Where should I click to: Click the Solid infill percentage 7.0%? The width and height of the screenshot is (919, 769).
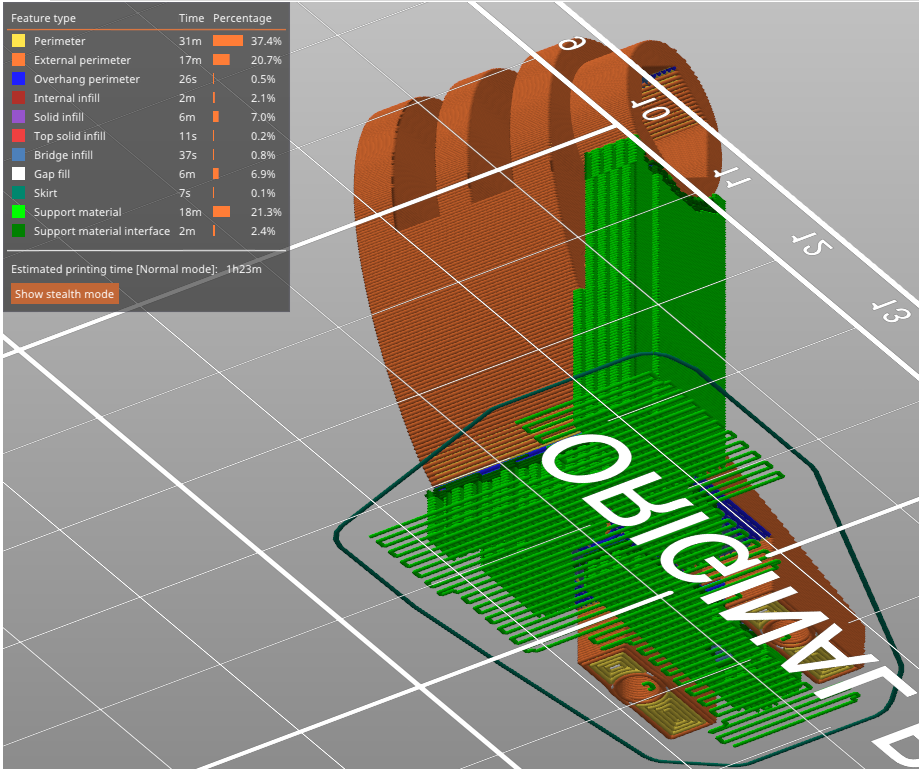tap(263, 117)
